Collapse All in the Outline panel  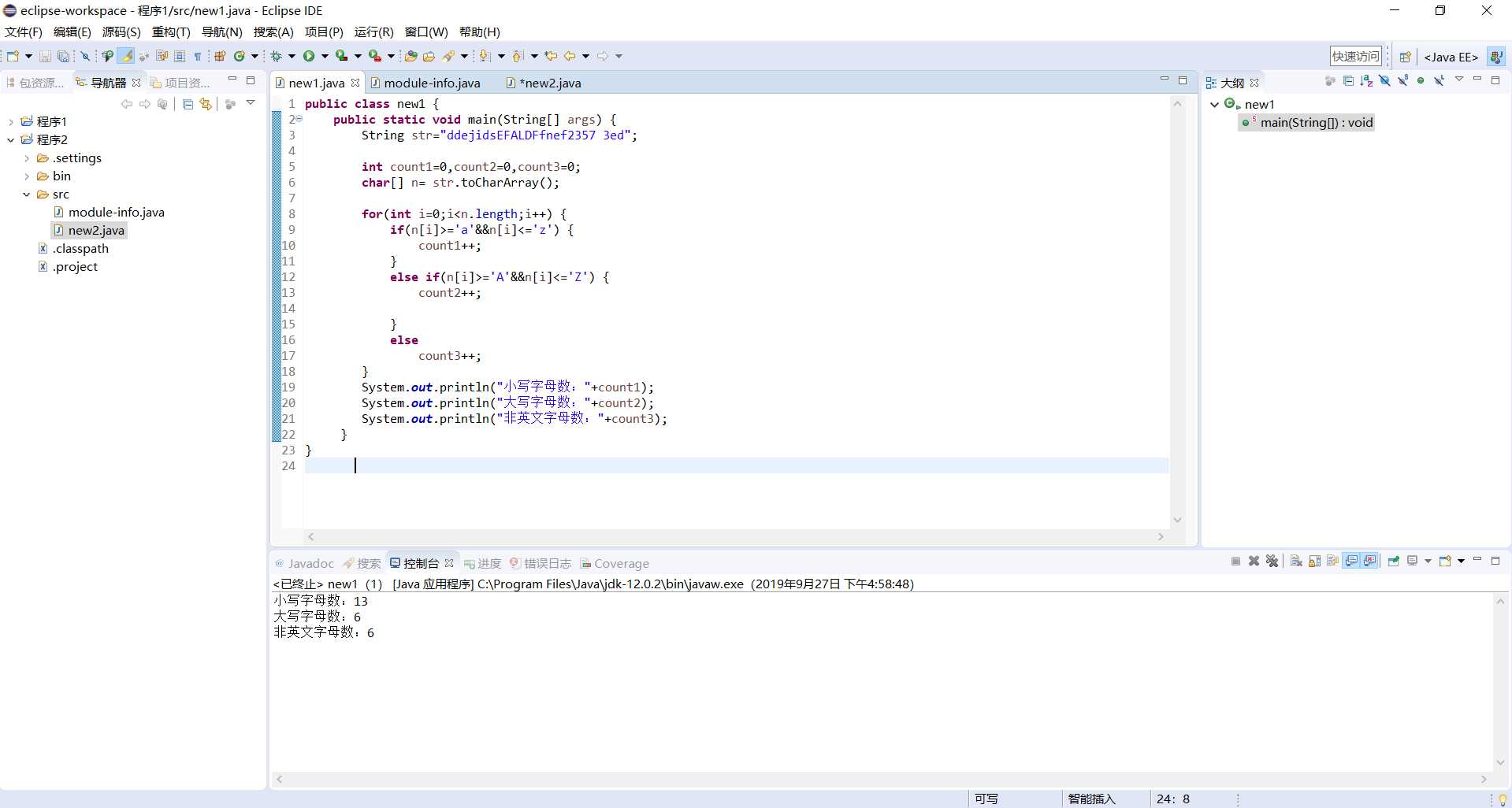click(1348, 80)
